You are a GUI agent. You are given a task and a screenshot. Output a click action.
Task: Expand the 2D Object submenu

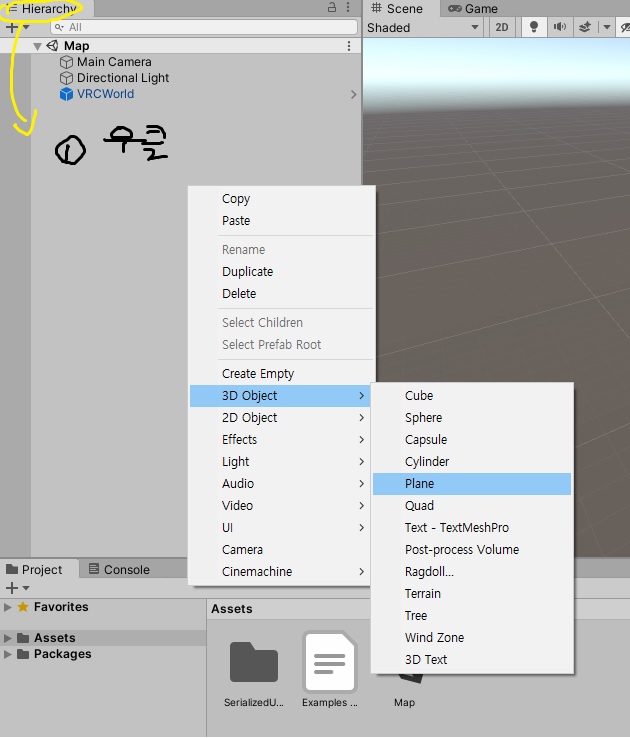280,418
